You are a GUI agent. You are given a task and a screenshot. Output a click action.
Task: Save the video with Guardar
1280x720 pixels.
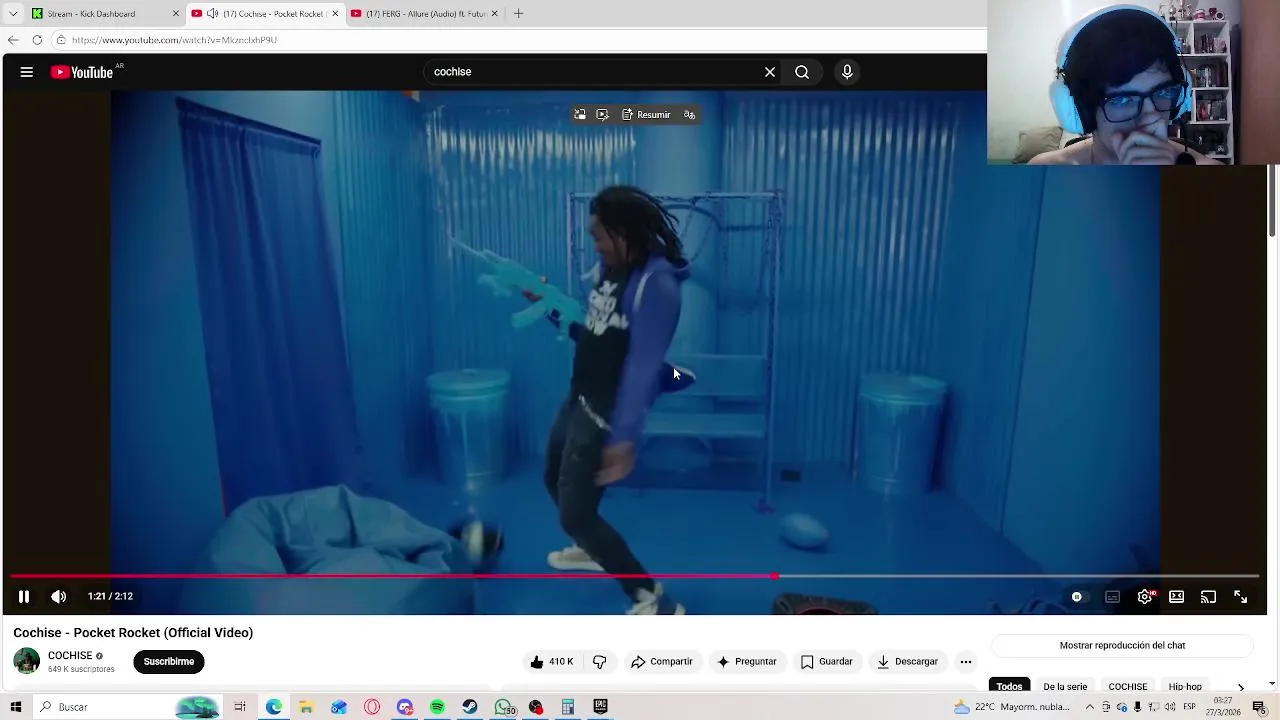coord(826,662)
